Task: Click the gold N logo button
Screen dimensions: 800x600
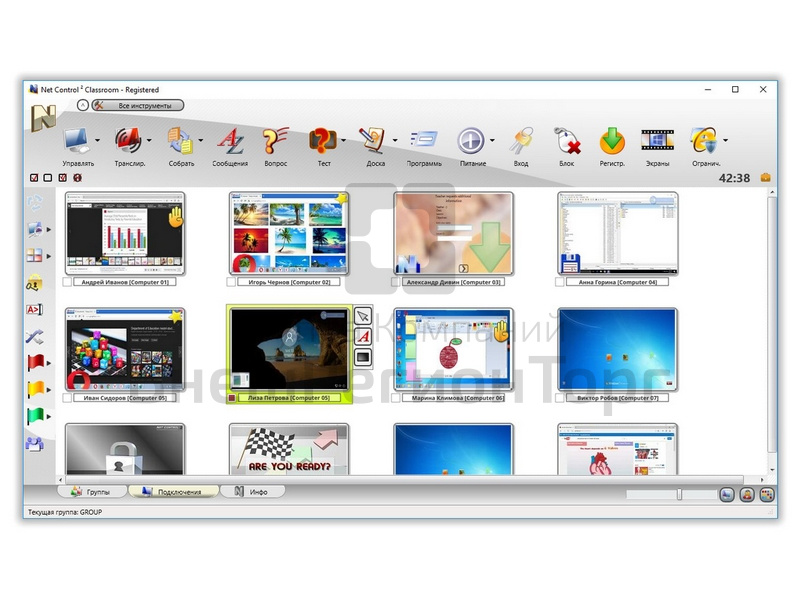Action: (43, 117)
